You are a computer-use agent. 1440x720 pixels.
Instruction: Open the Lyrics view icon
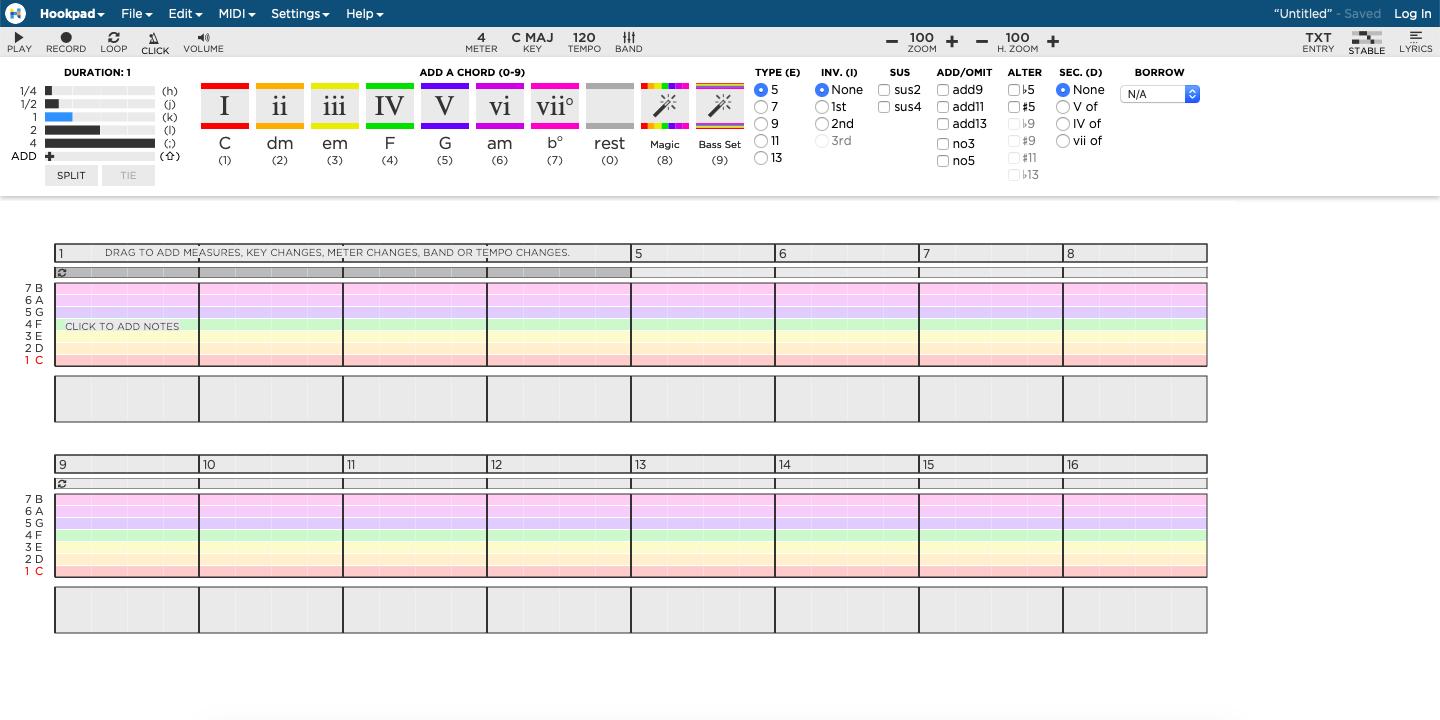click(1415, 37)
